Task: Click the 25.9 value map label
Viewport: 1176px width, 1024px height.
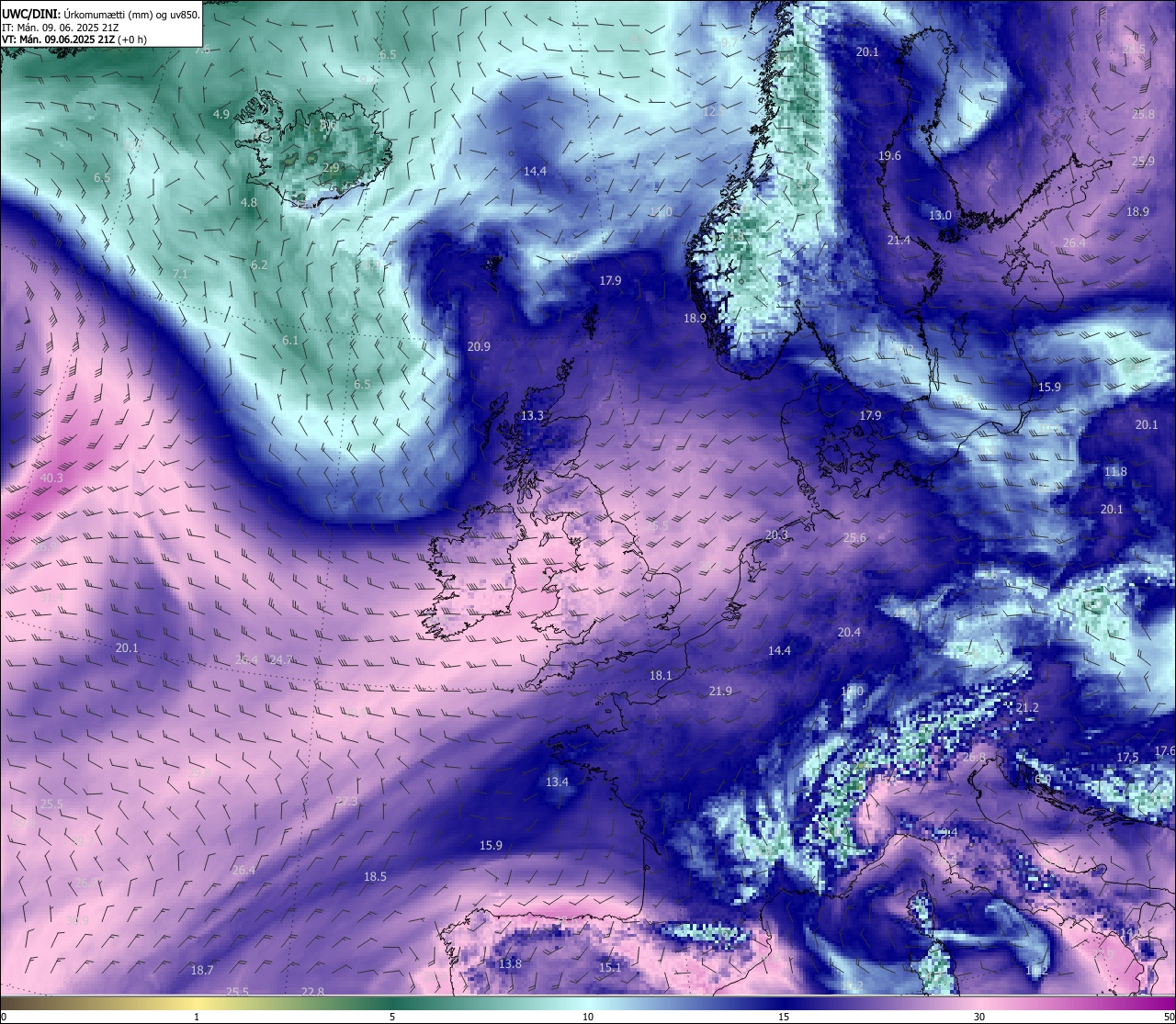Action: coord(1143,162)
